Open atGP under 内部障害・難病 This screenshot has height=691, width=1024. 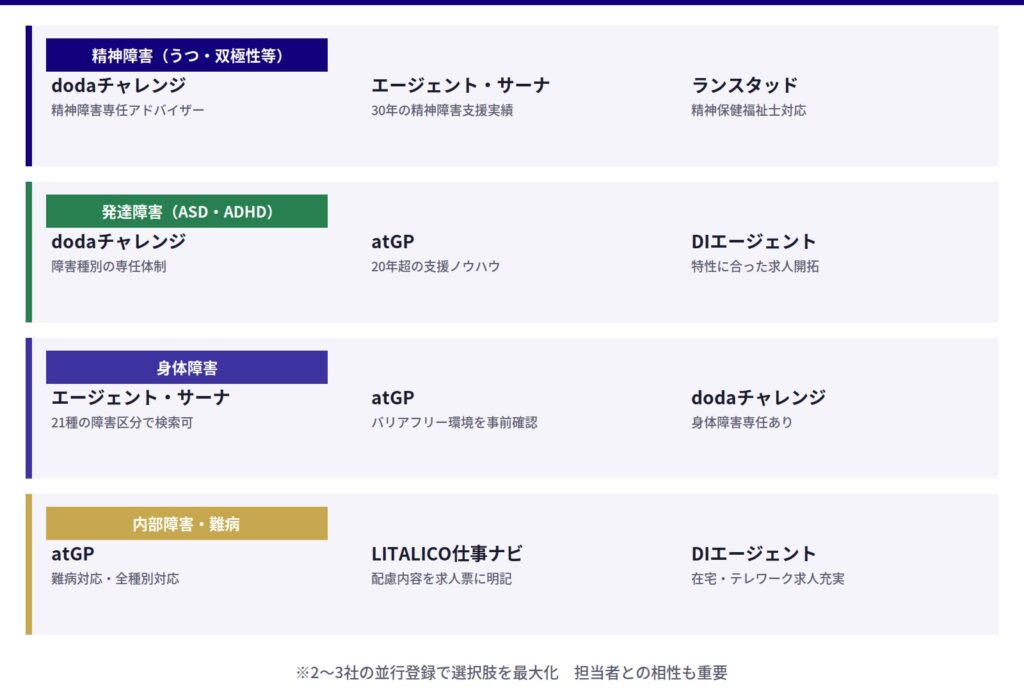(x=72, y=553)
